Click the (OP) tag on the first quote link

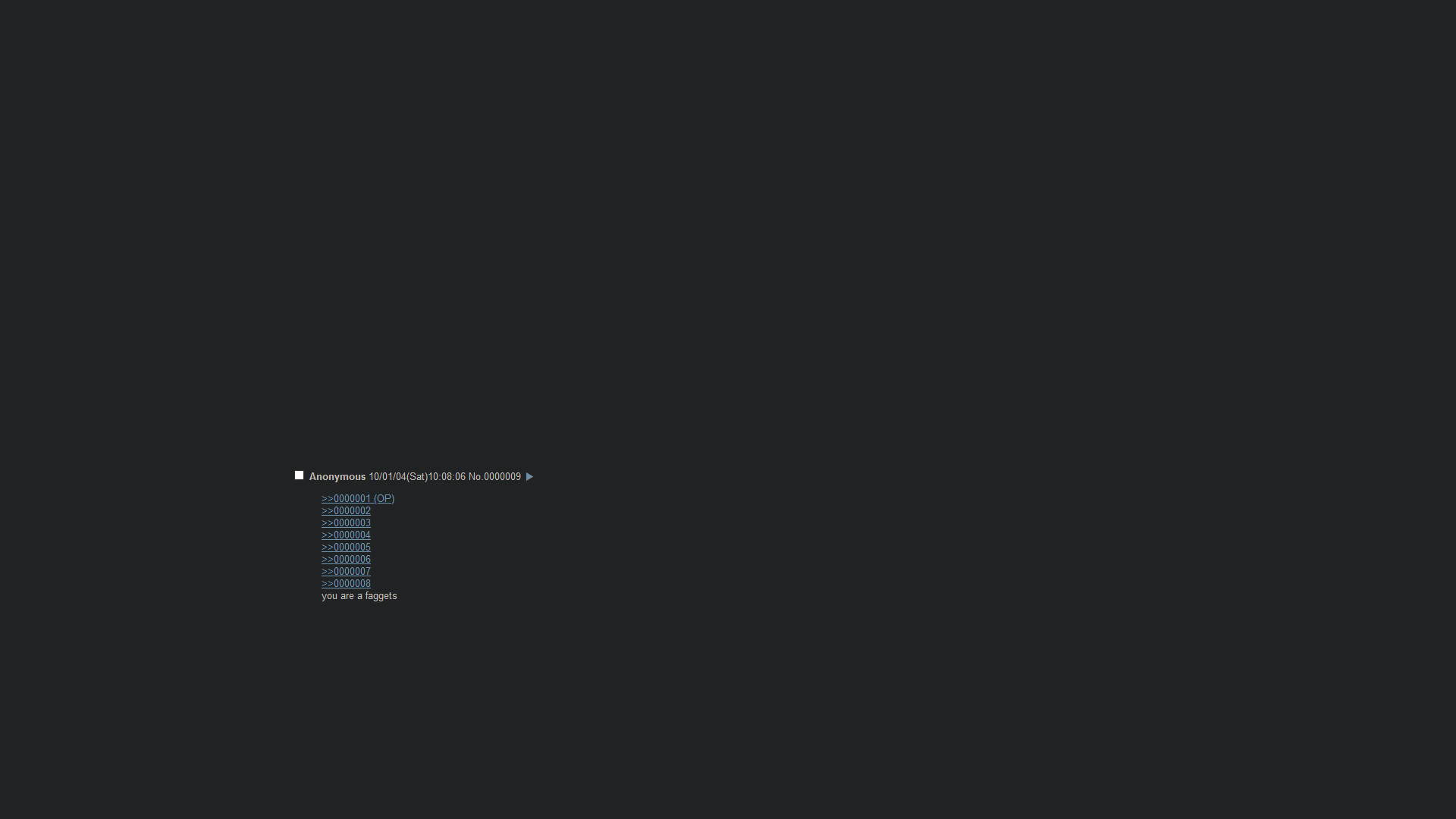pyautogui.click(x=384, y=499)
